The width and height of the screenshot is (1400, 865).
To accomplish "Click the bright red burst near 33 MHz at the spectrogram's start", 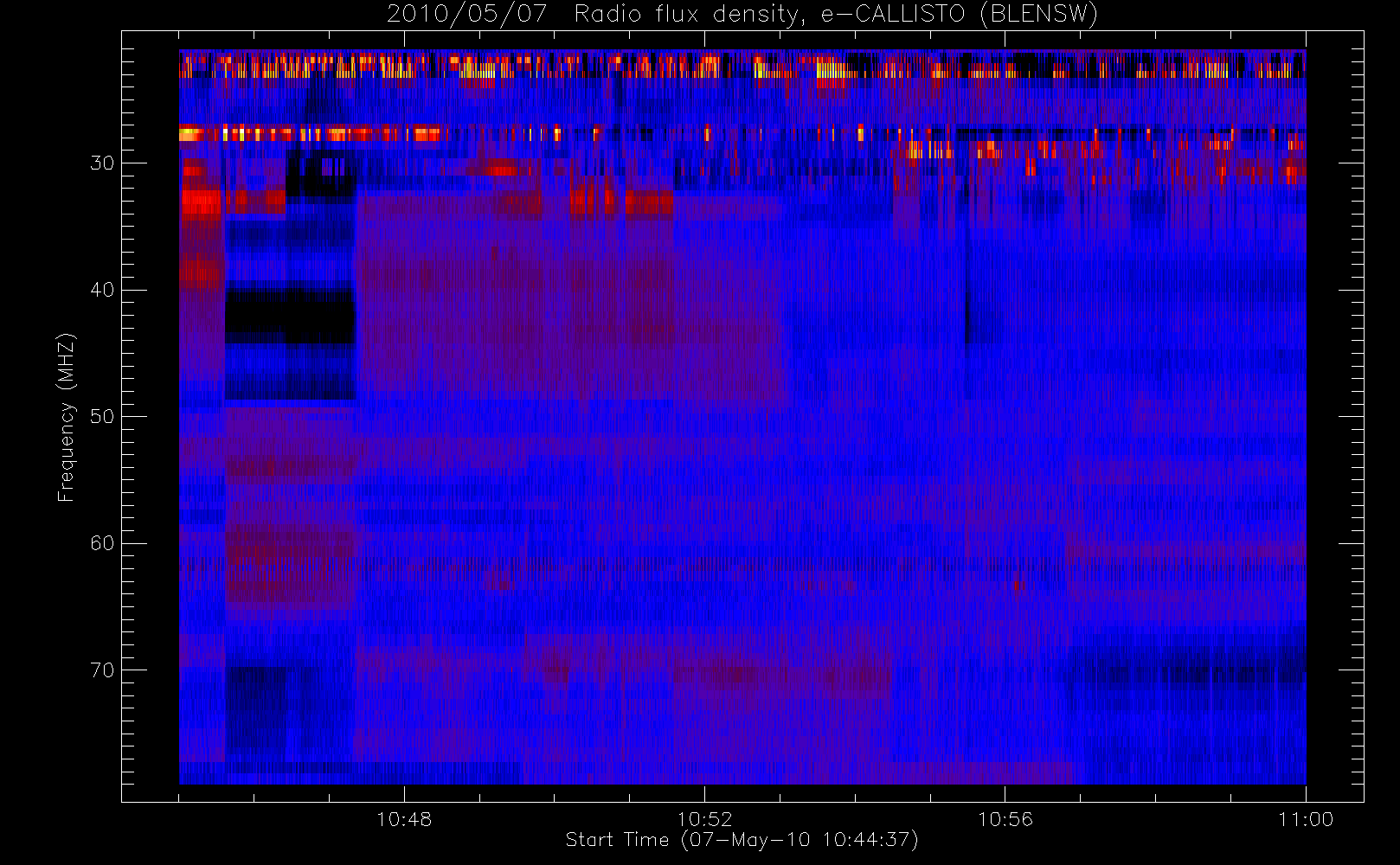I will [201, 203].
